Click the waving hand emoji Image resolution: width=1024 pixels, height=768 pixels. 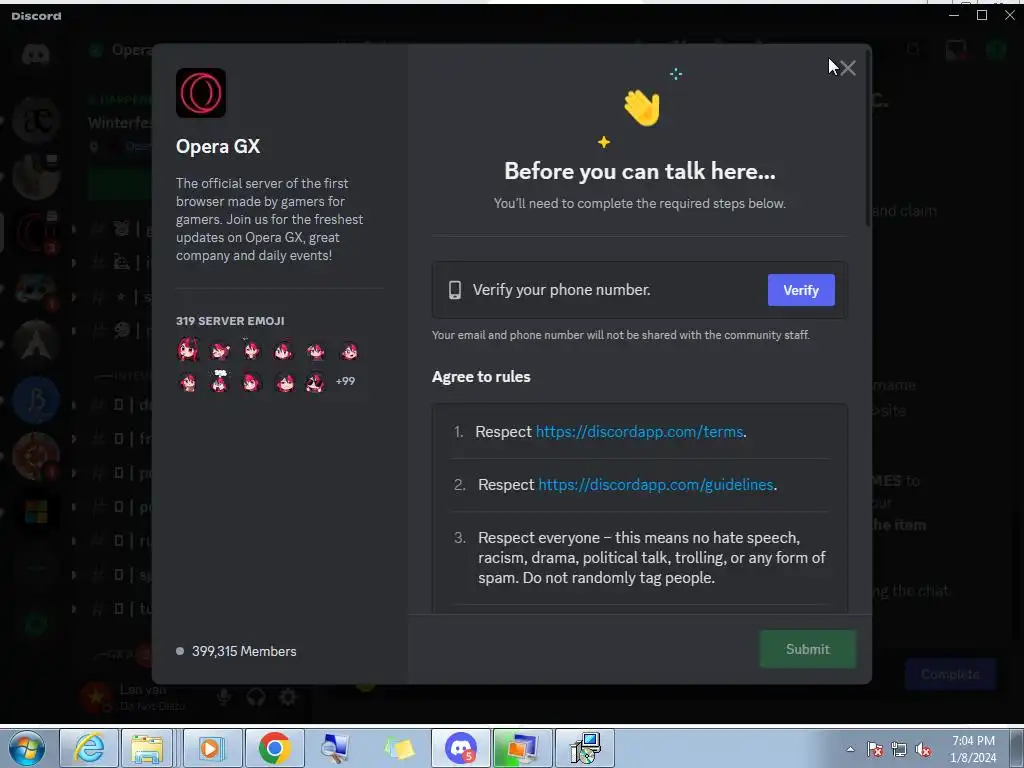pyautogui.click(x=641, y=107)
